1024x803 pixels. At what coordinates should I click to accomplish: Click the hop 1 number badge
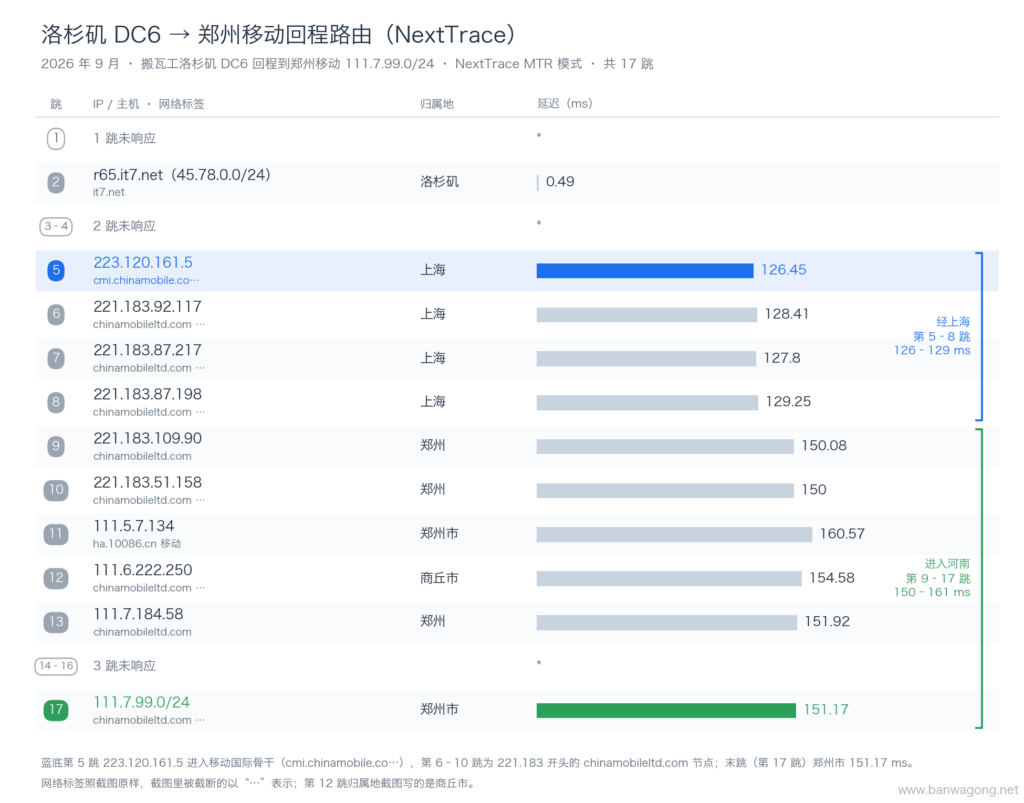click(56, 138)
